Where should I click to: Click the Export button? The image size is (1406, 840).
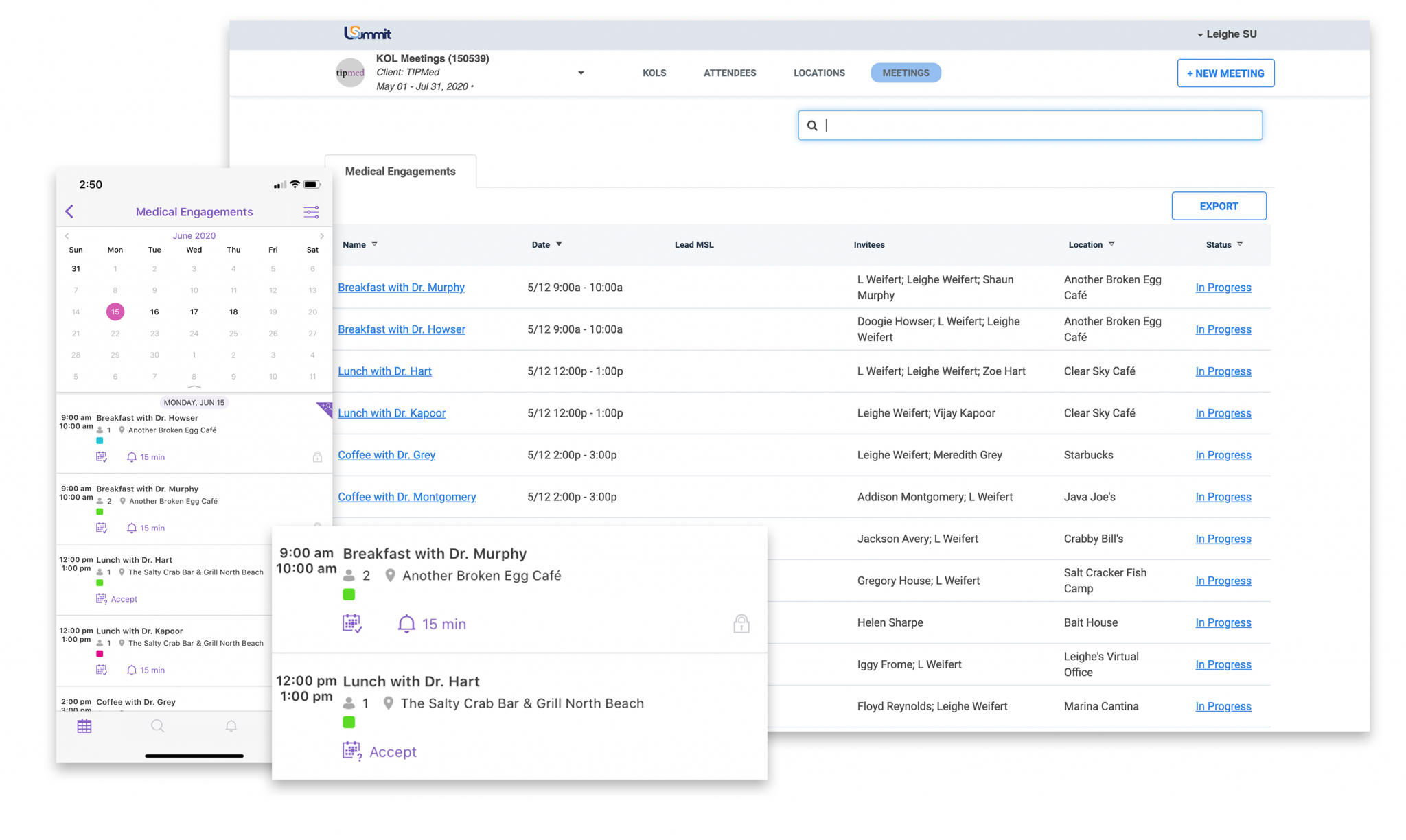(1219, 206)
